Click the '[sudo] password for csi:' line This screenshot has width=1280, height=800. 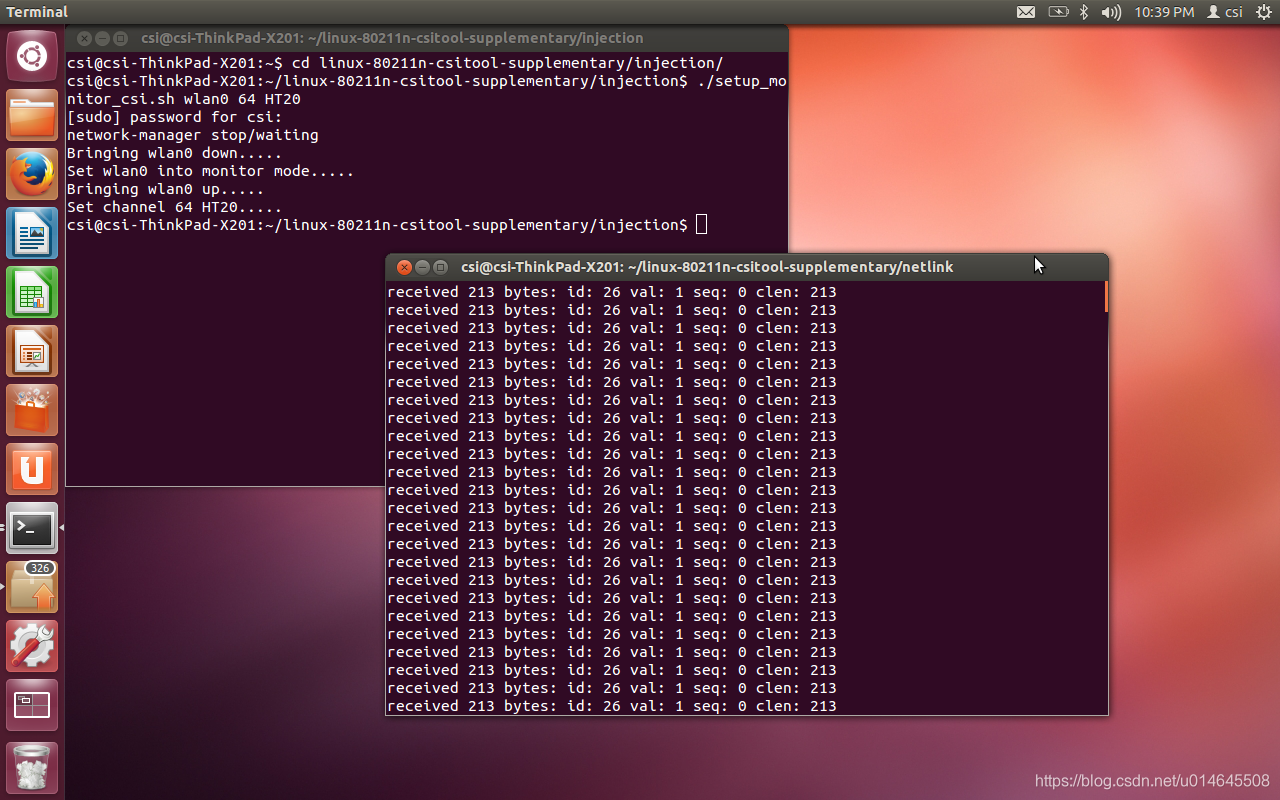click(x=174, y=117)
